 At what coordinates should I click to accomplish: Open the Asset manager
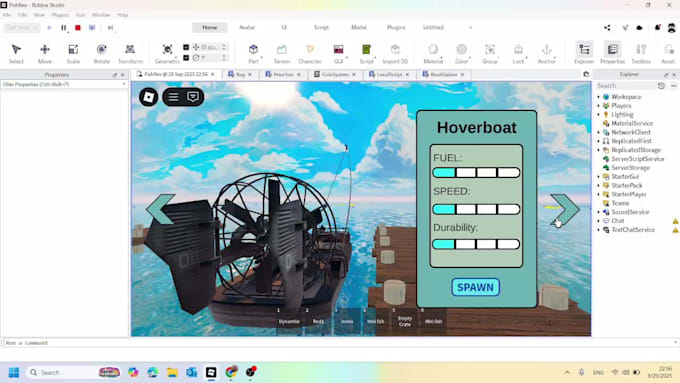[x=668, y=54]
